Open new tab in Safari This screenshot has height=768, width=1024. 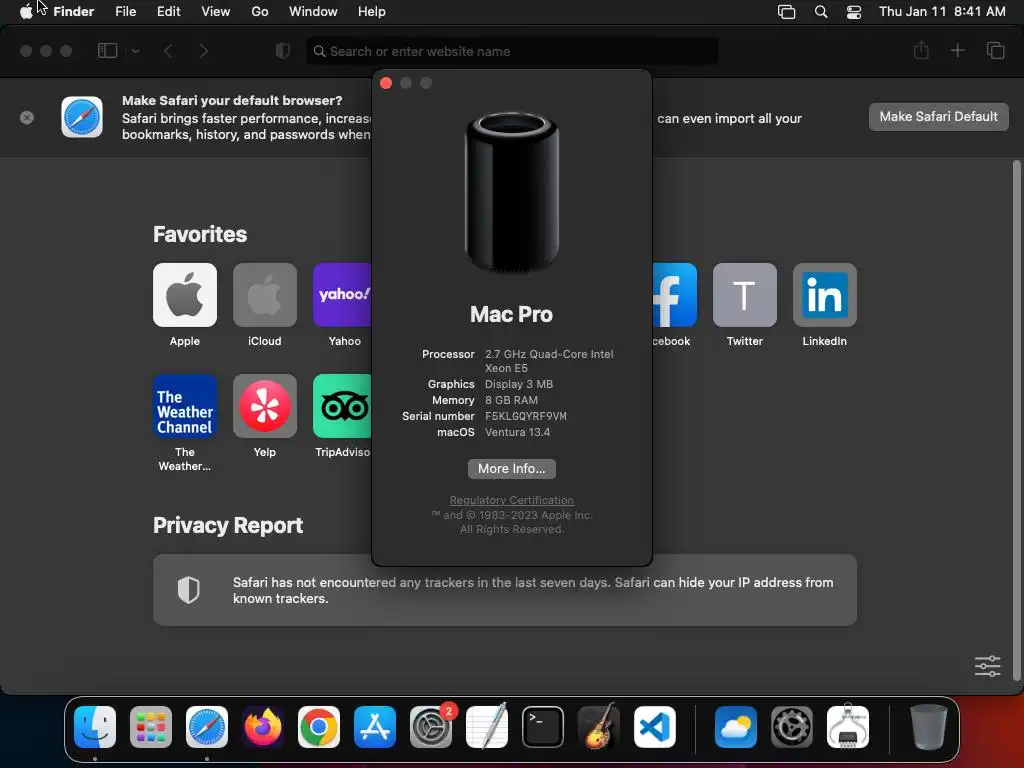coord(957,50)
